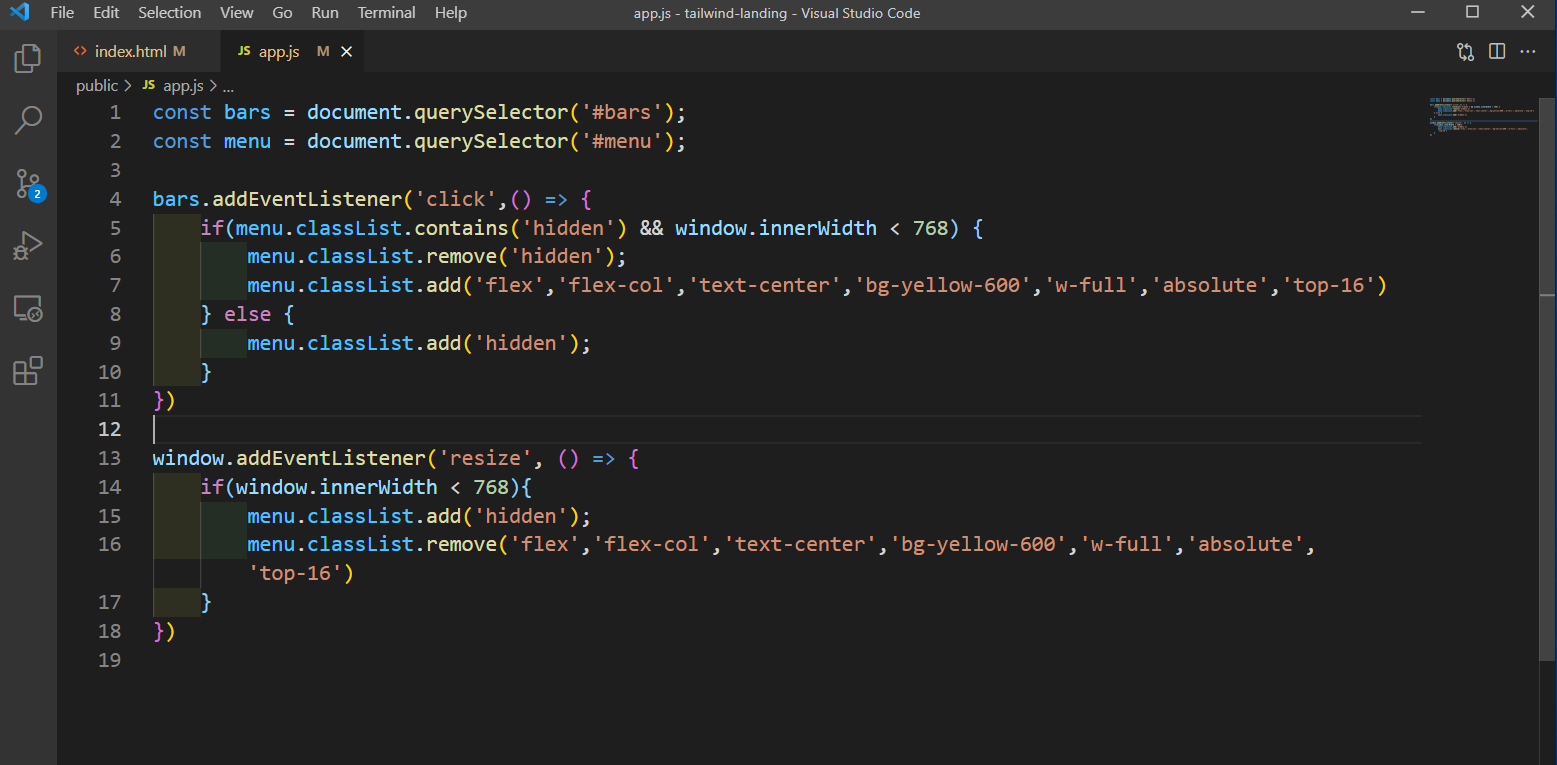Click 'absolute' string on line 16
This screenshot has width=1557, height=765.
tap(1245, 544)
